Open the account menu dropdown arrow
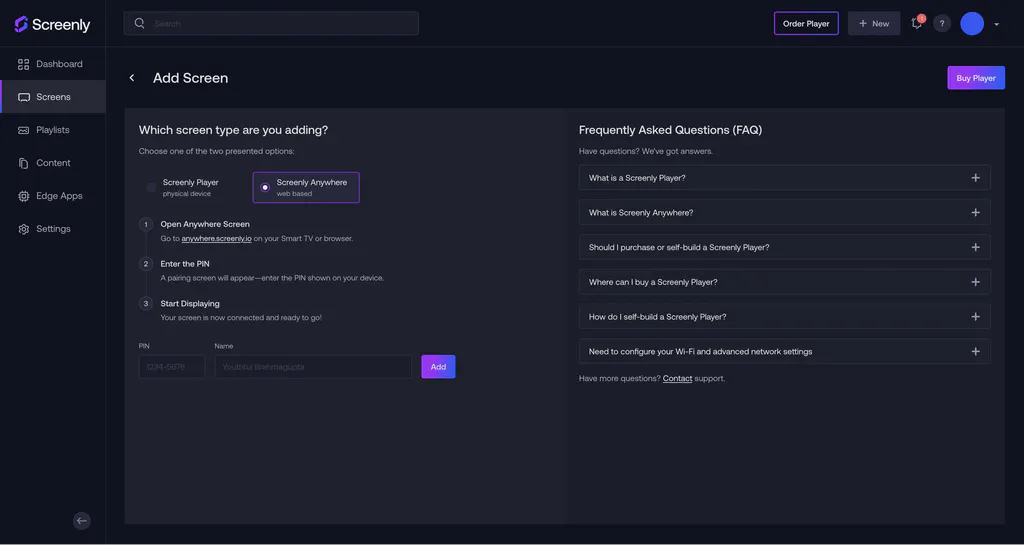Image resolution: width=1024 pixels, height=545 pixels. pyautogui.click(x=997, y=24)
